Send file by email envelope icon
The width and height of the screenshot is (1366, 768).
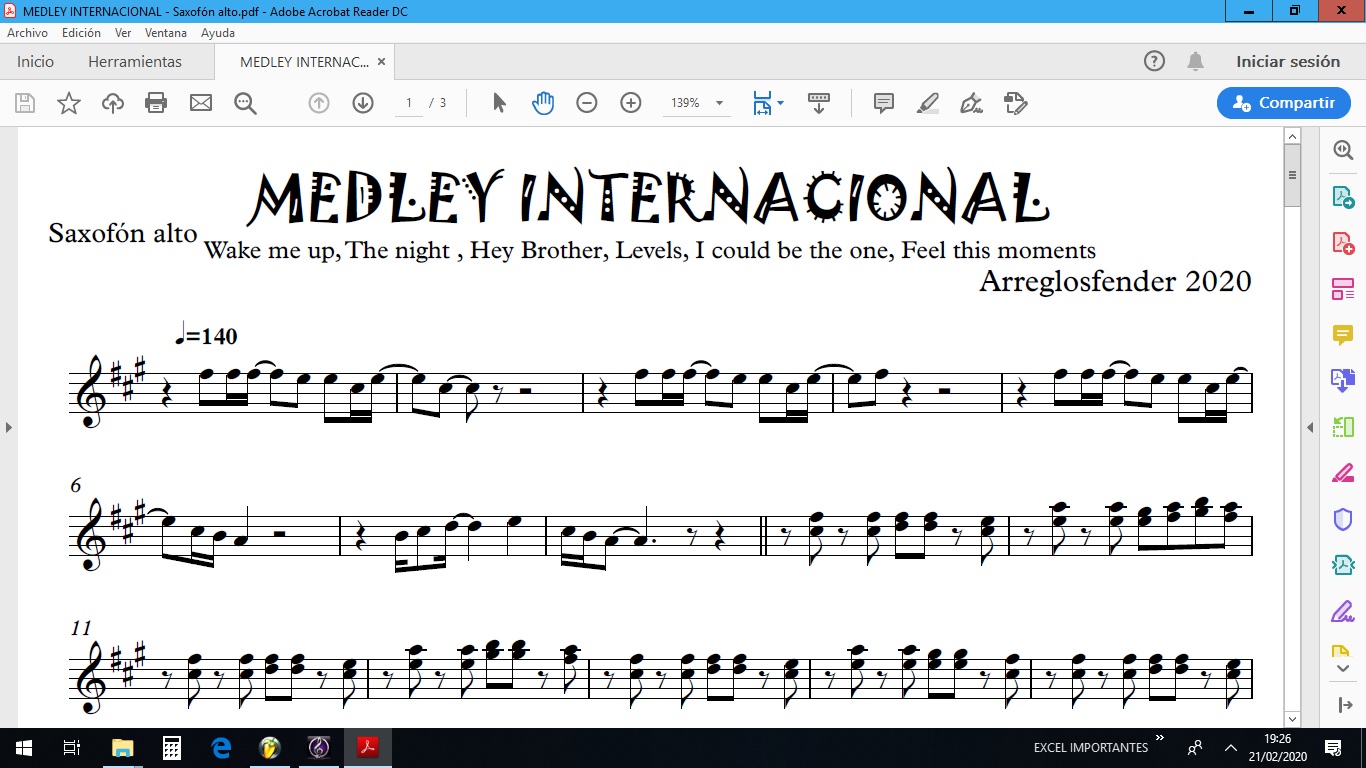click(x=201, y=103)
